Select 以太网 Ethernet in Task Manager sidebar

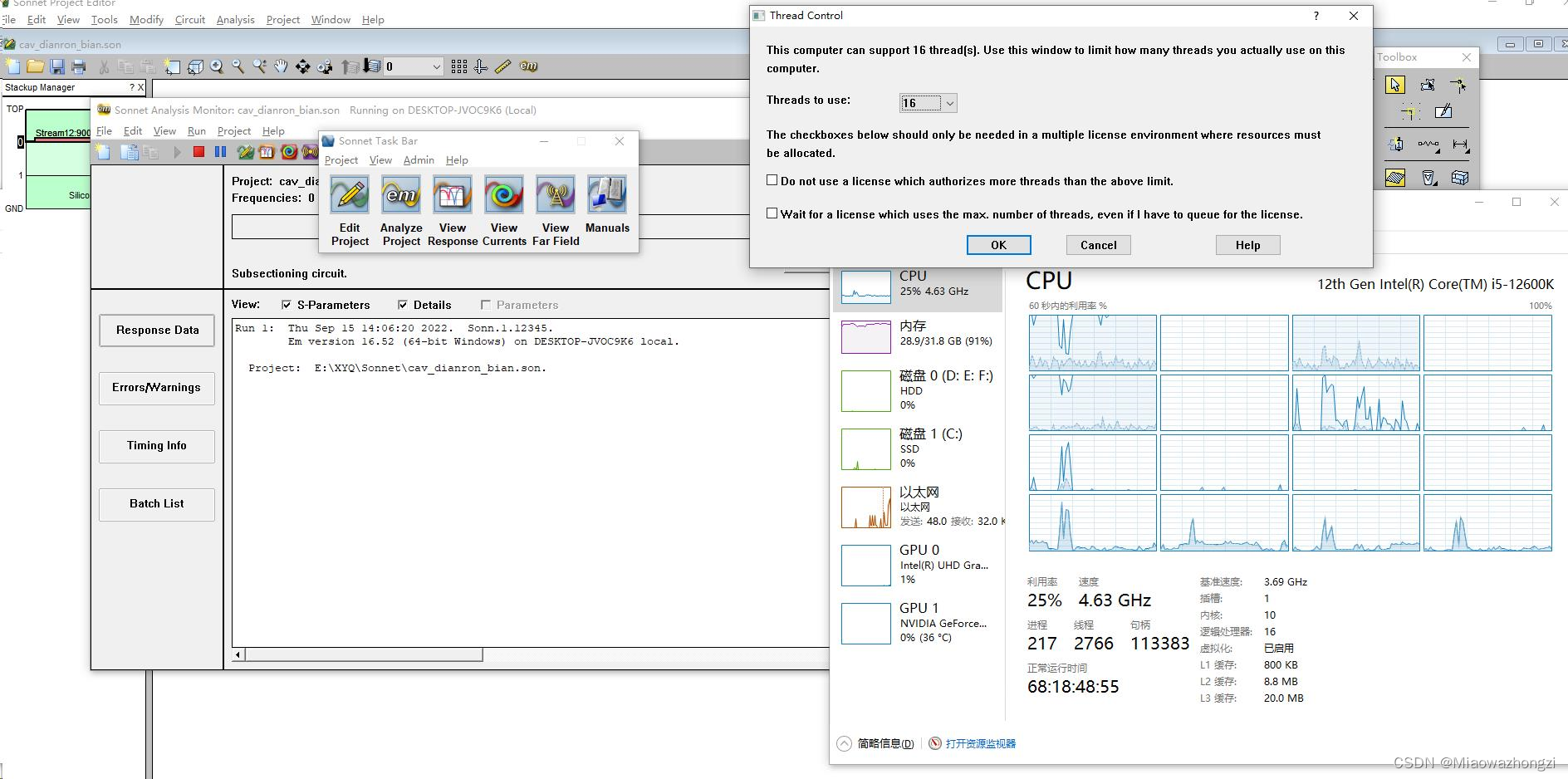click(x=918, y=507)
